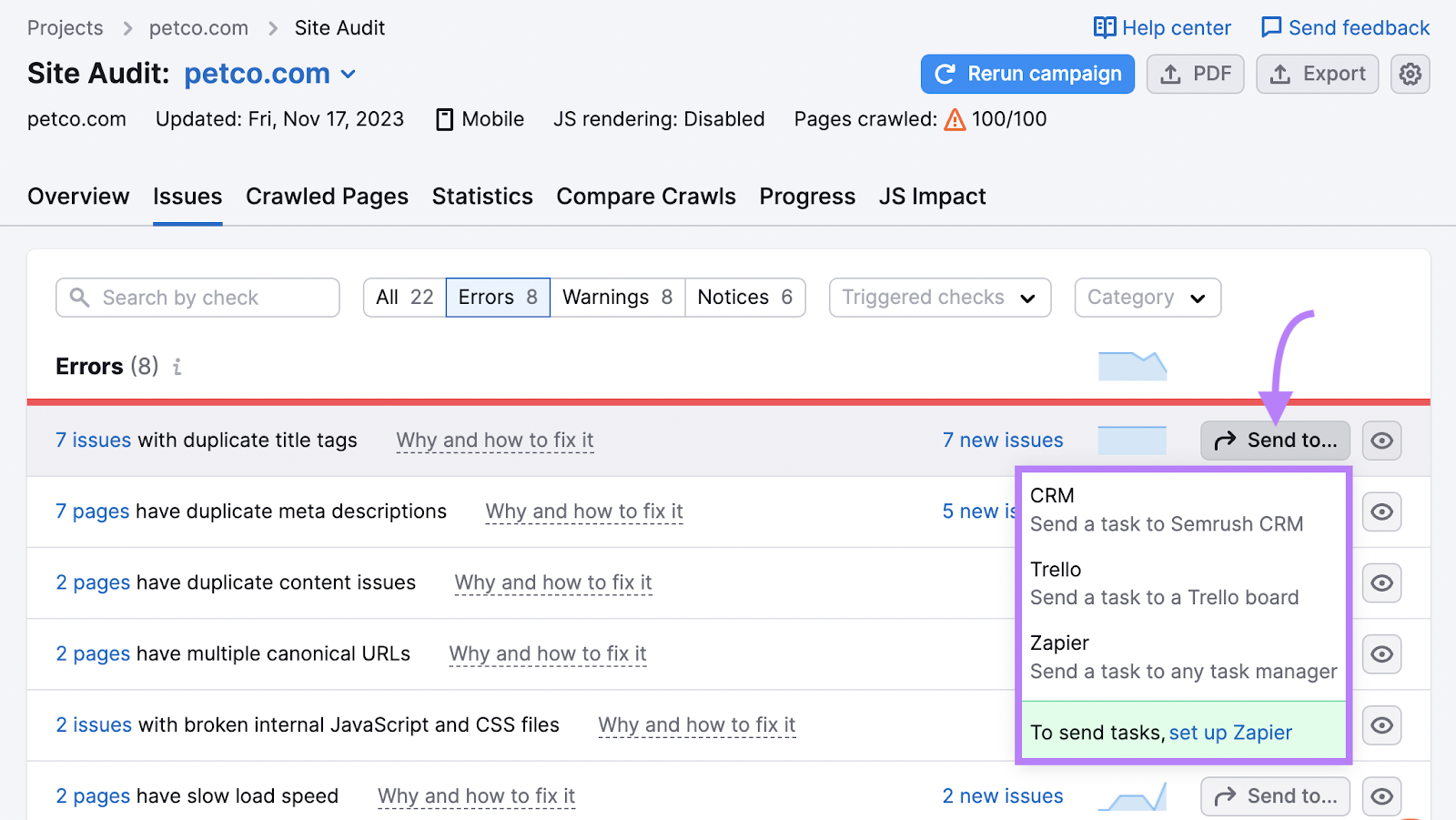Open set up Zapier link
Screen dimensions: 1456x820
coord(1231,732)
